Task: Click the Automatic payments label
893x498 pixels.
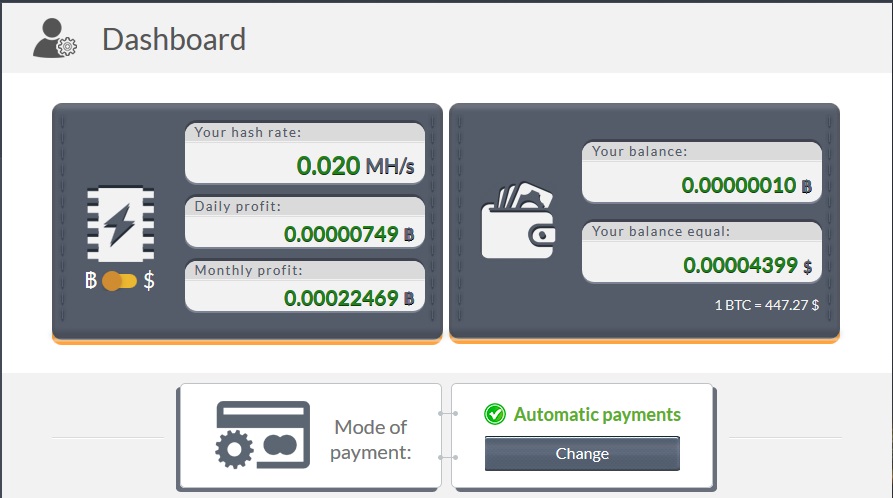Action: point(597,414)
